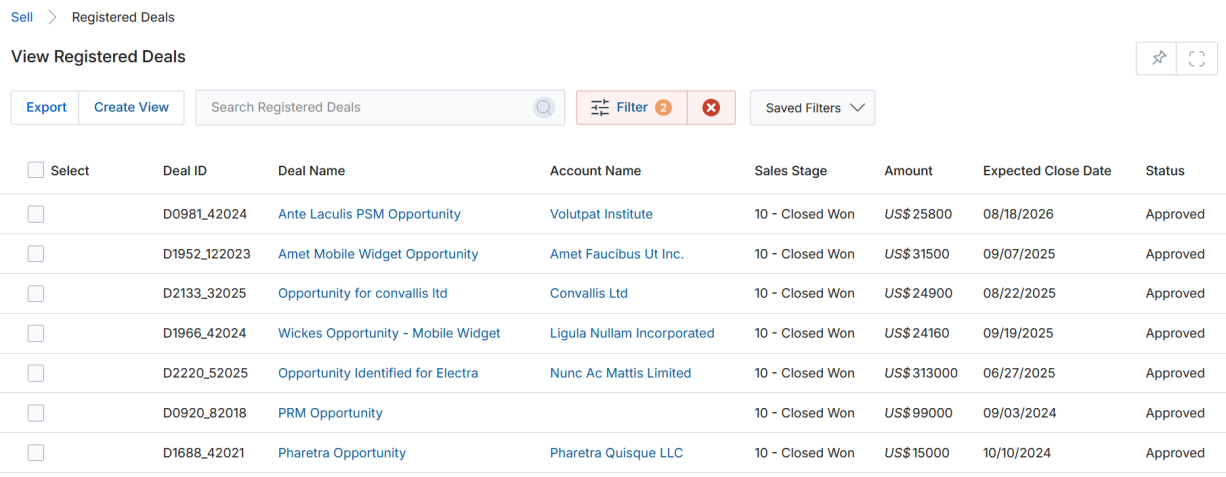The height and width of the screenshot is (477, 1226).
Task: Click amount US$ 25800
Action: pyautogui.click(x=918, y=214)
